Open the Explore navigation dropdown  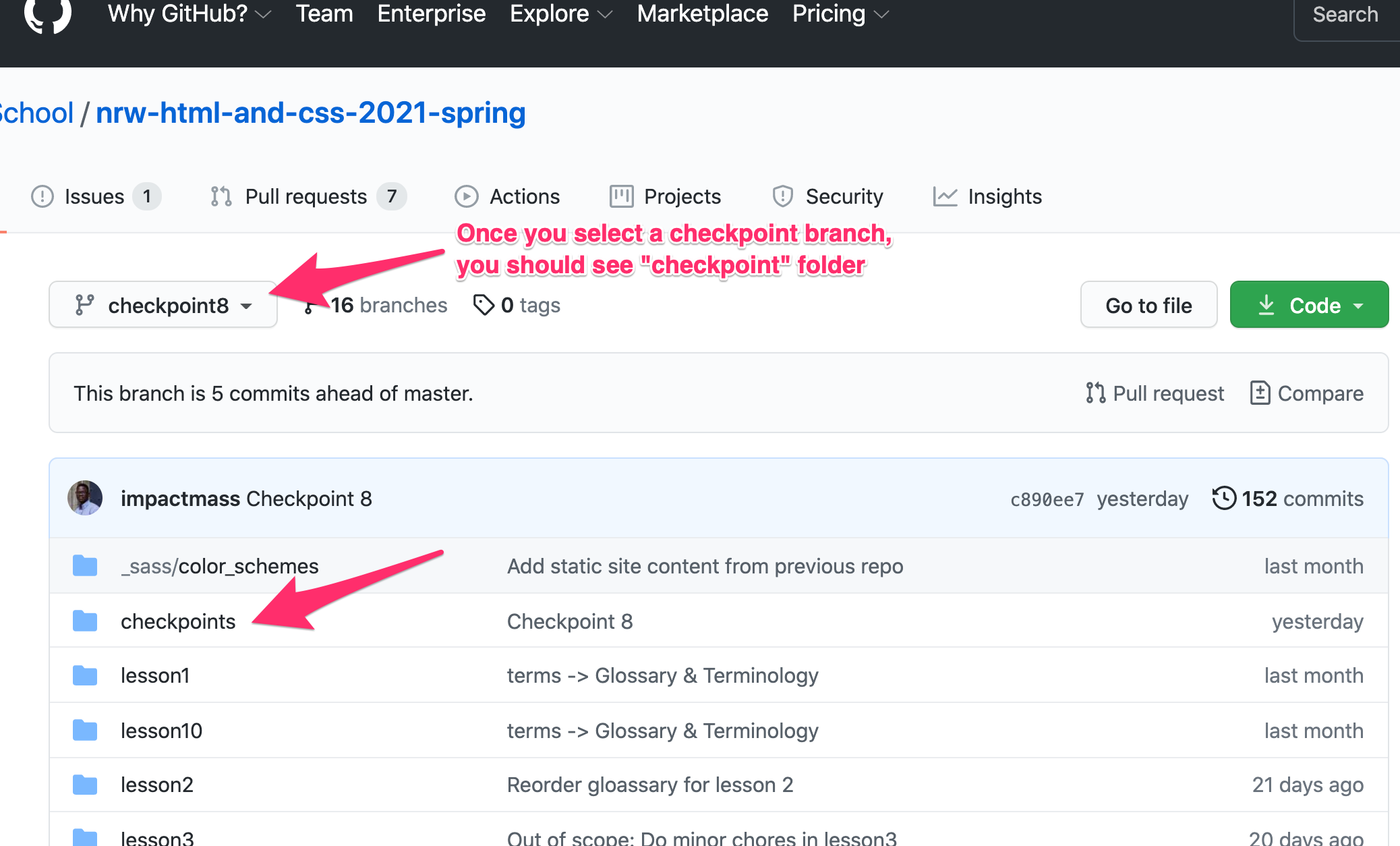coord(560,14)
